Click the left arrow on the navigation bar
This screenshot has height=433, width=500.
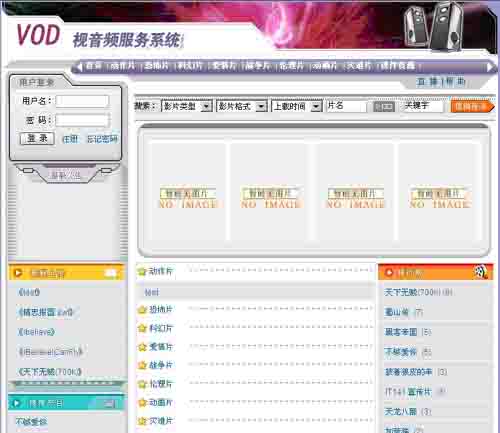click(79, 67)
